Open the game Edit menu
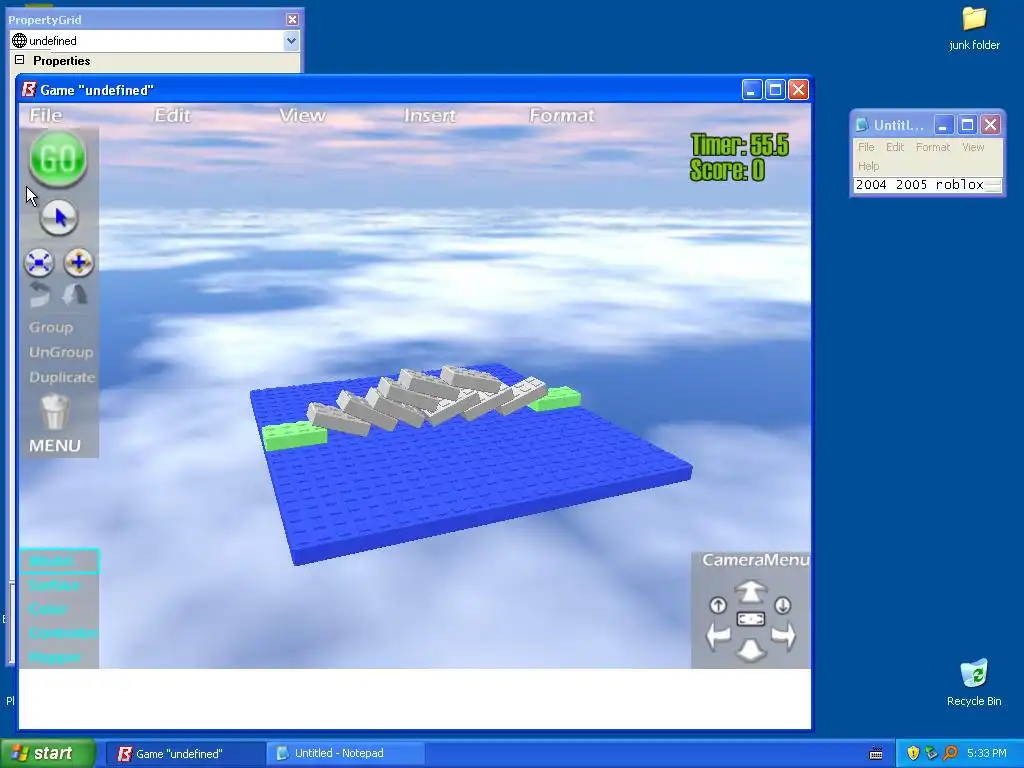1024x768 pixels. (172, 116)
